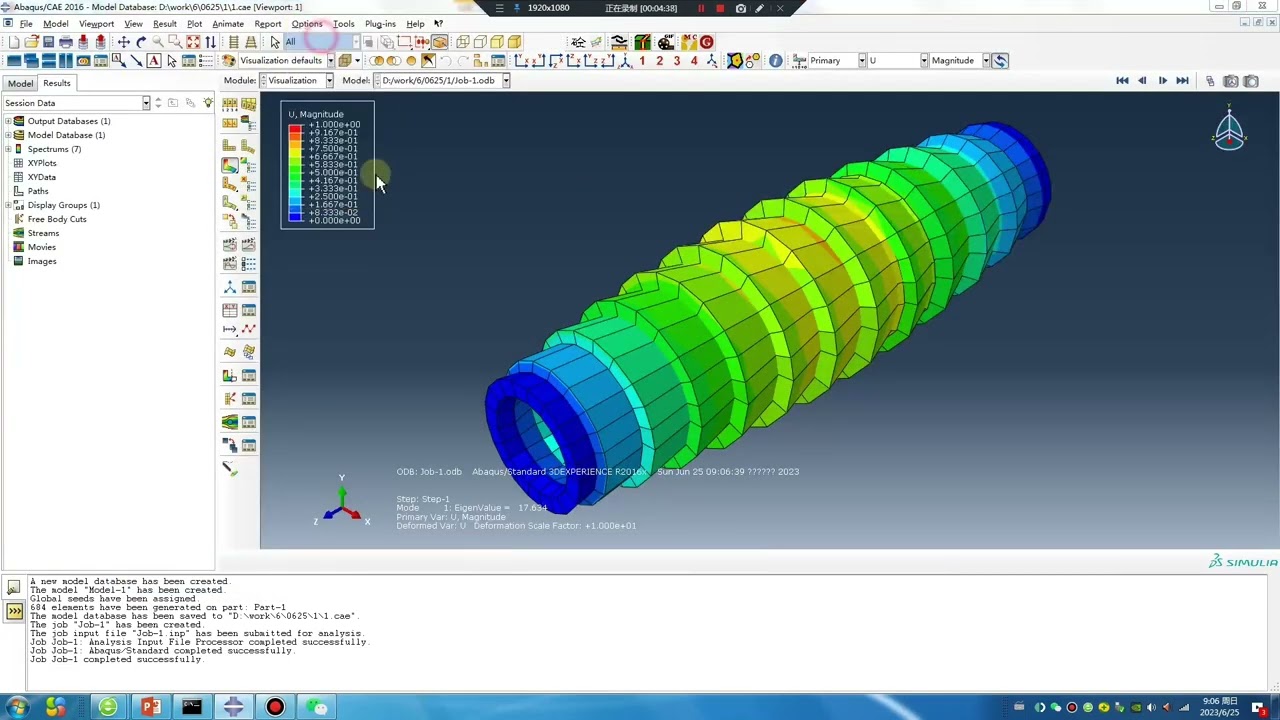The height and width of the screenshot is (720, 1280).
Task: Click the Create Coordinate System icon
Action: point(230,287)
